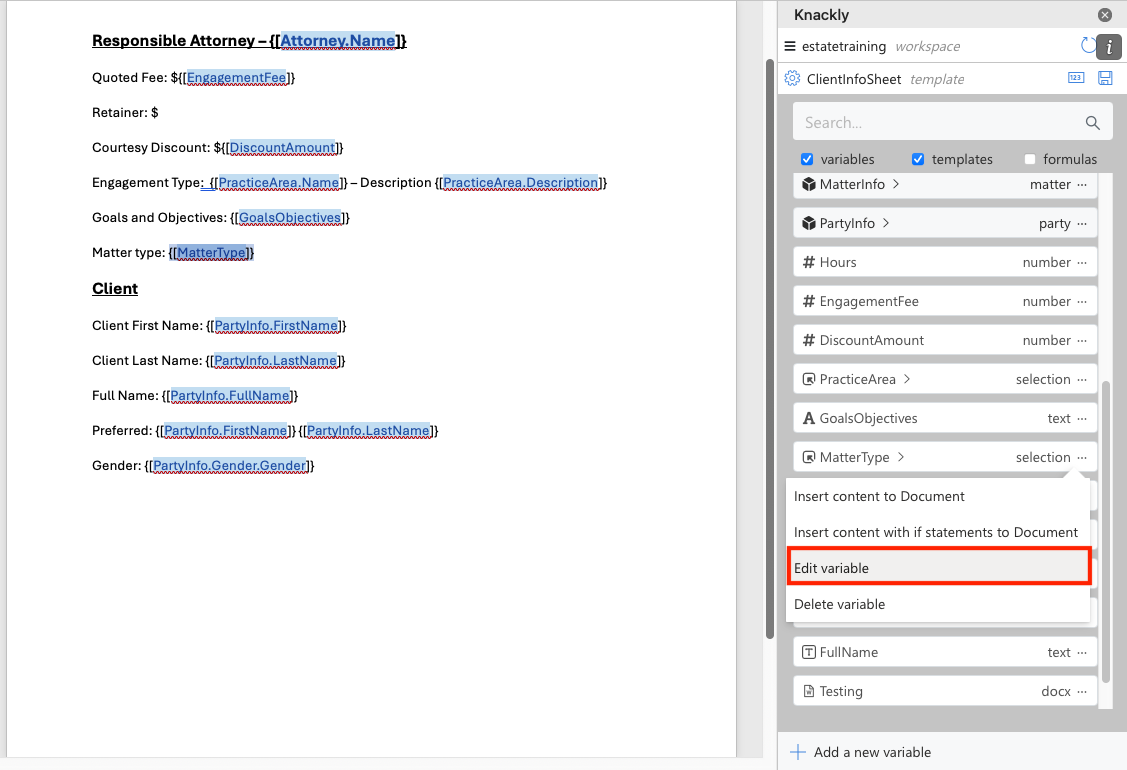Disable the templates filter checkbox

click(918, 159)
